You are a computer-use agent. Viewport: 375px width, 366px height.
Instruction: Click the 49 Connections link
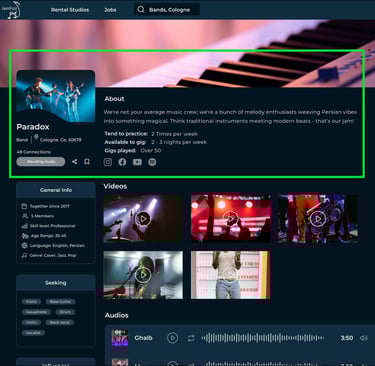tap(34, 152)
